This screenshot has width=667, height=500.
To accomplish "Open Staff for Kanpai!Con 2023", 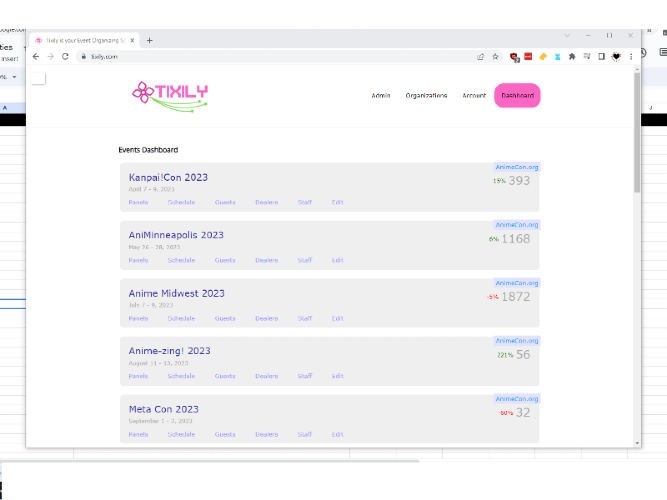I will point(305,202).
